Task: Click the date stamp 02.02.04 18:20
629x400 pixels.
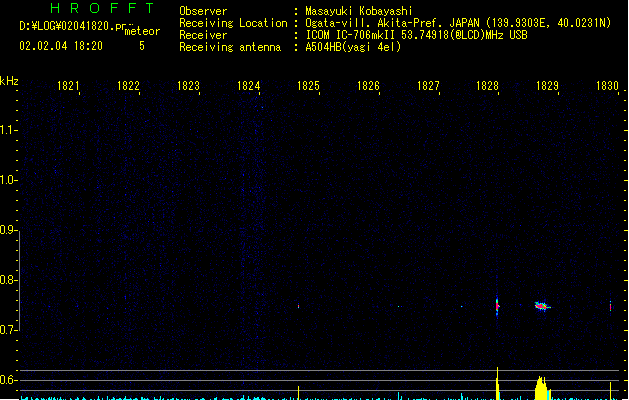Action: click(x=61, y=46)
